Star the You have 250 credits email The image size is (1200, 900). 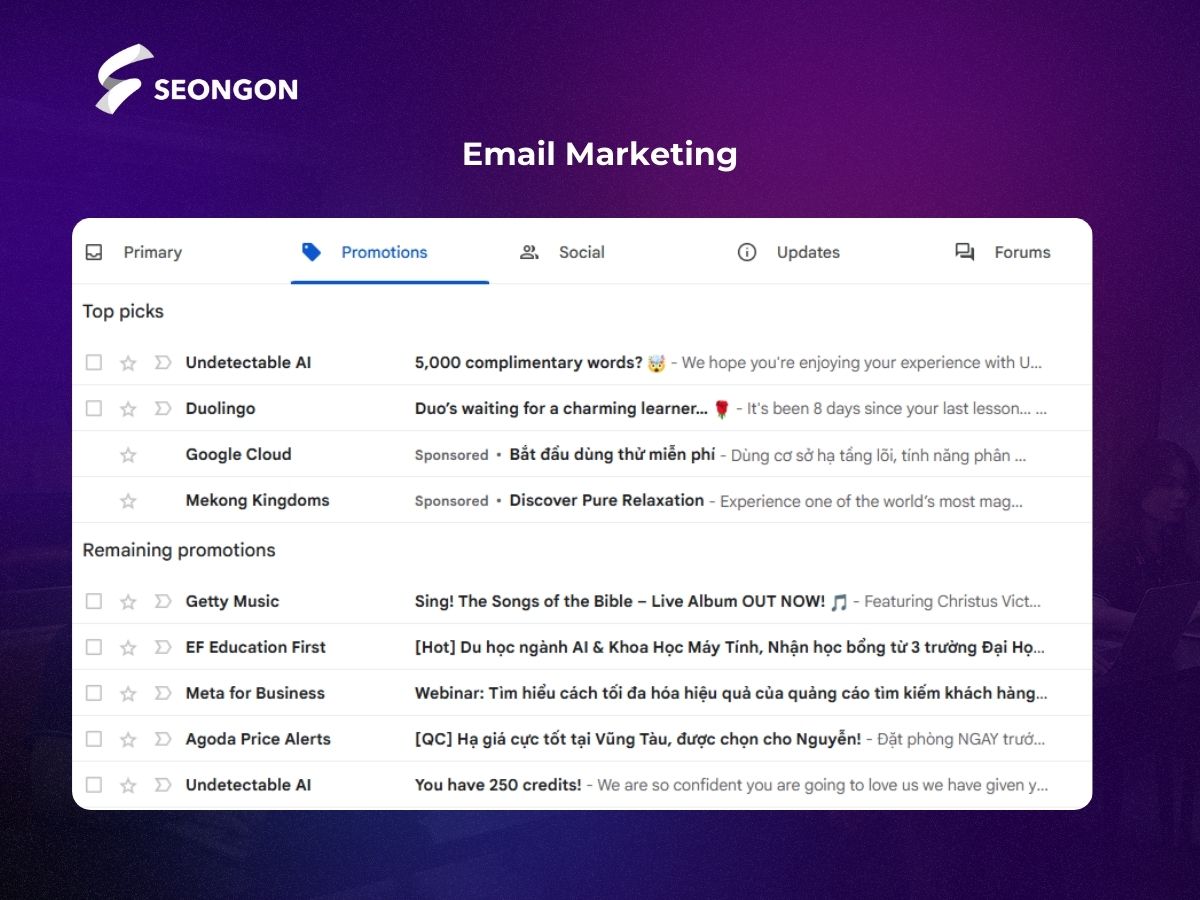[128, 785]
